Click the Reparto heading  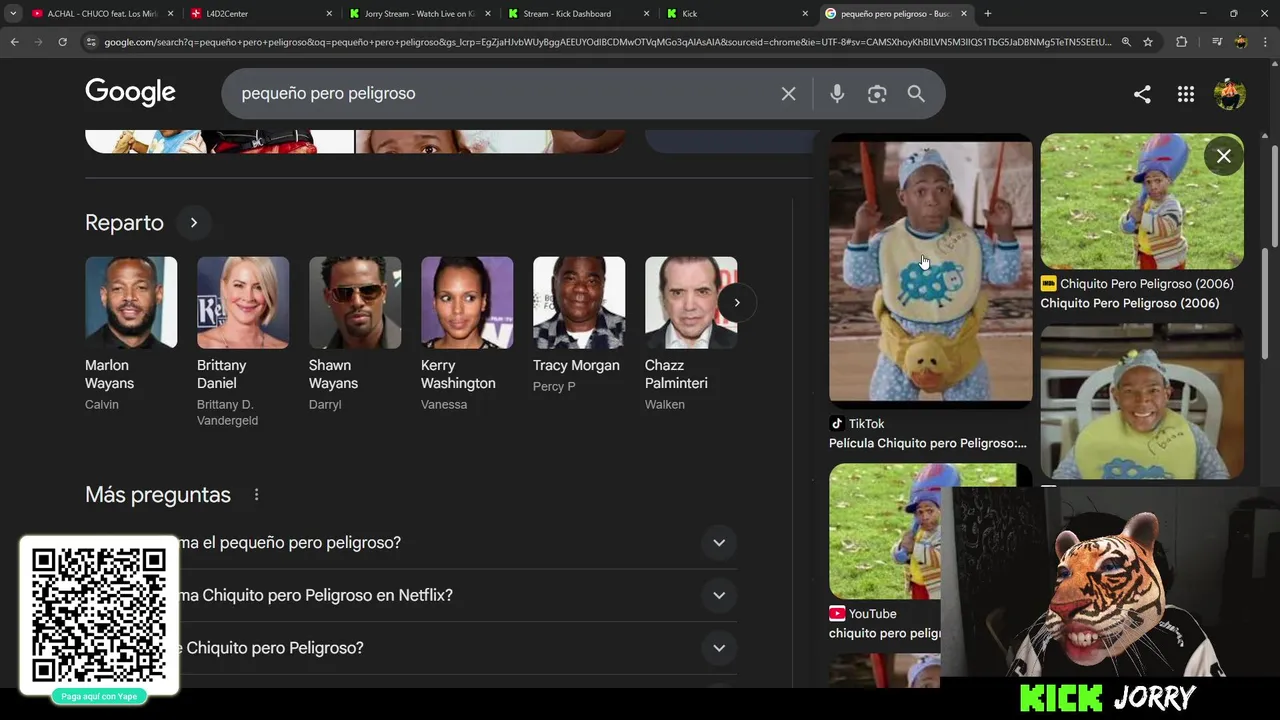(124, 222)
